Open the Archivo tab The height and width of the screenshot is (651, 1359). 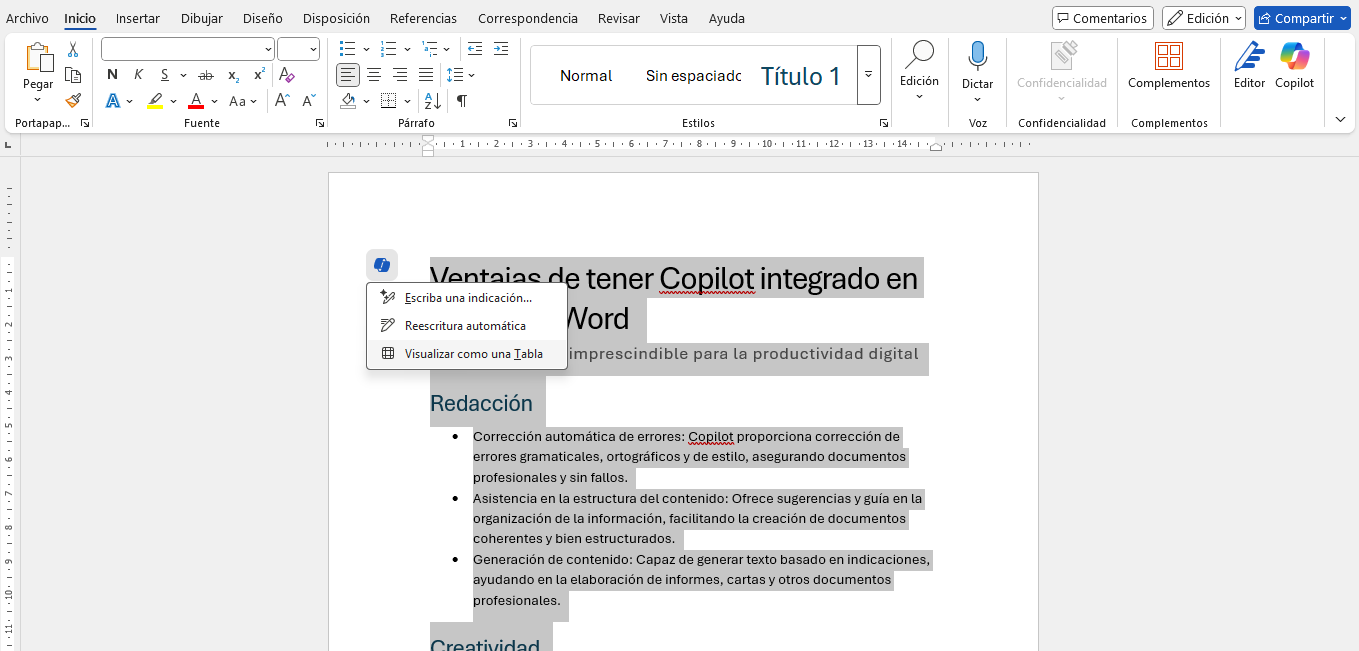point(27,18)
